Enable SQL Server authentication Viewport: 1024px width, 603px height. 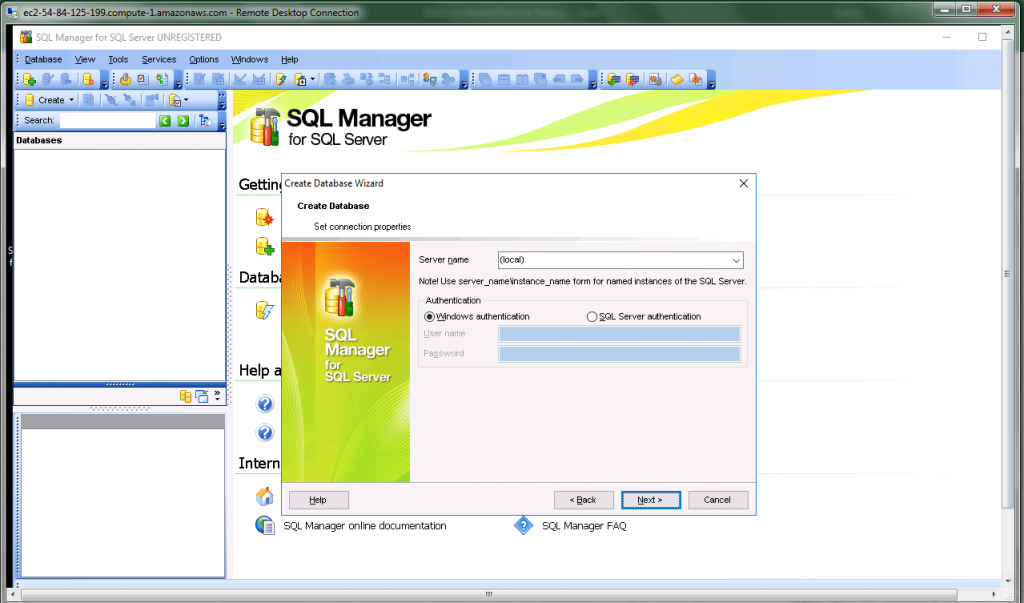[x=590, y=316]
